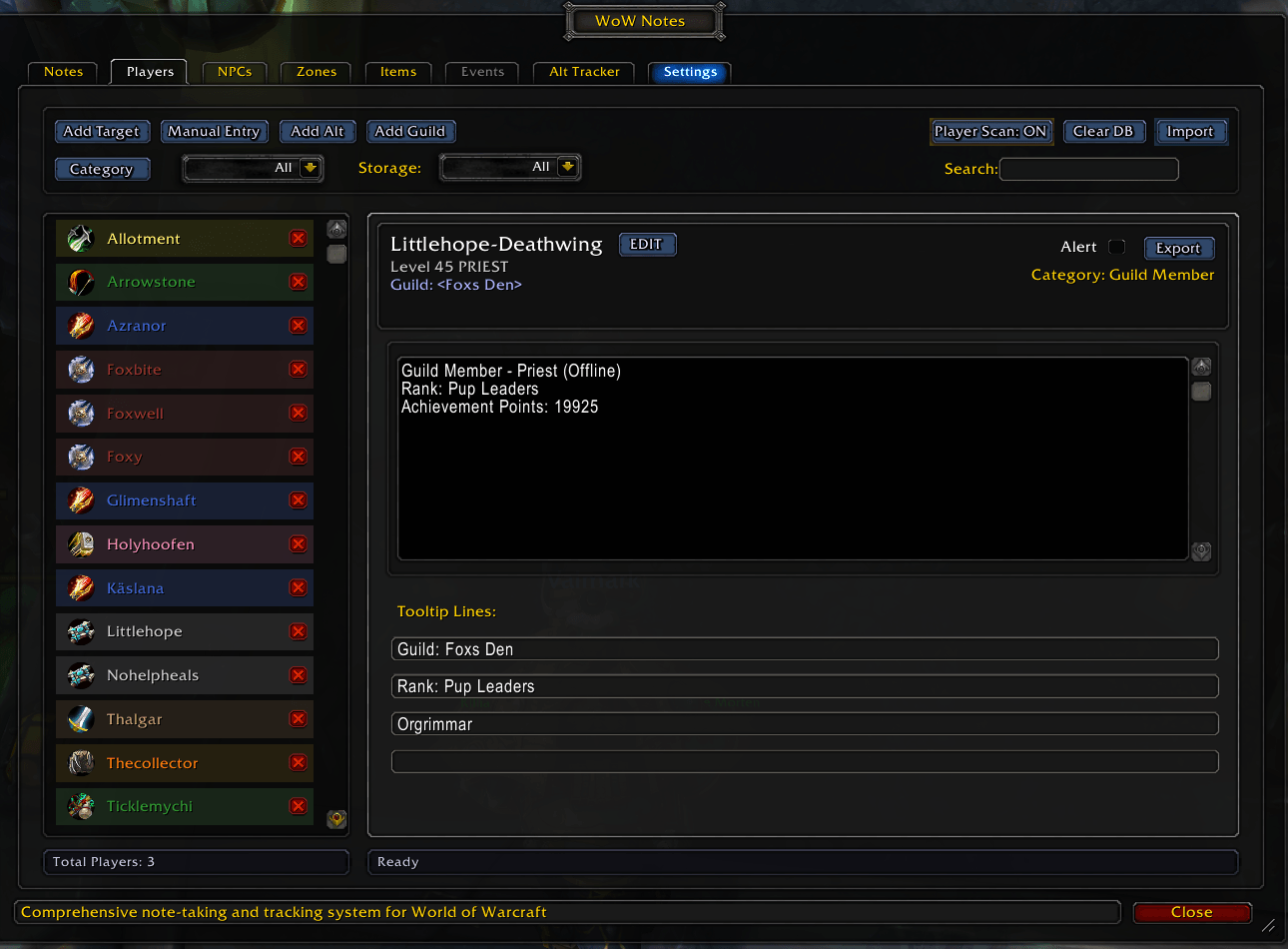This screenshot has height=949, width=1288.
Task: Toggle the Alert checkbox
Action: tap(1116, 247)
